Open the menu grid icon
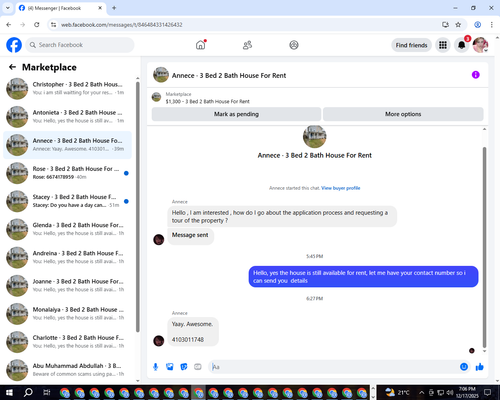Screen dimensions: 500x400 443,45
